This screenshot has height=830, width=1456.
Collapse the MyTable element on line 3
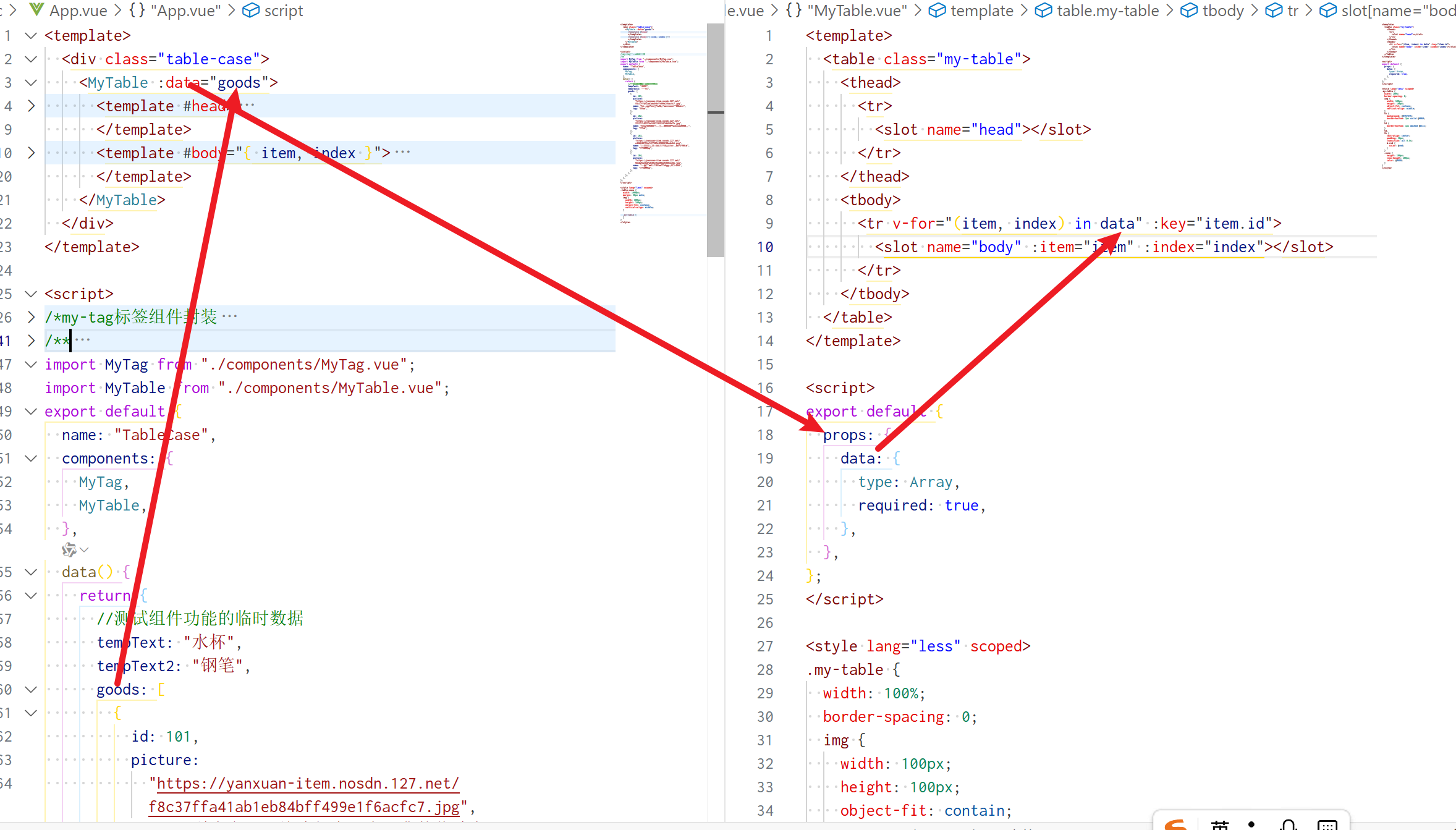(31, 82)
